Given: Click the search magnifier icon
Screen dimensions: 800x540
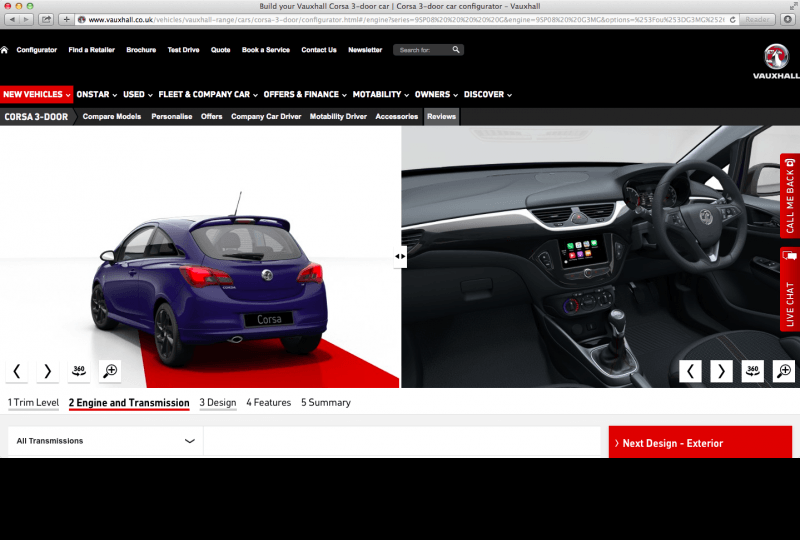Looking at the screenshot, I should [x=456, y=50].
